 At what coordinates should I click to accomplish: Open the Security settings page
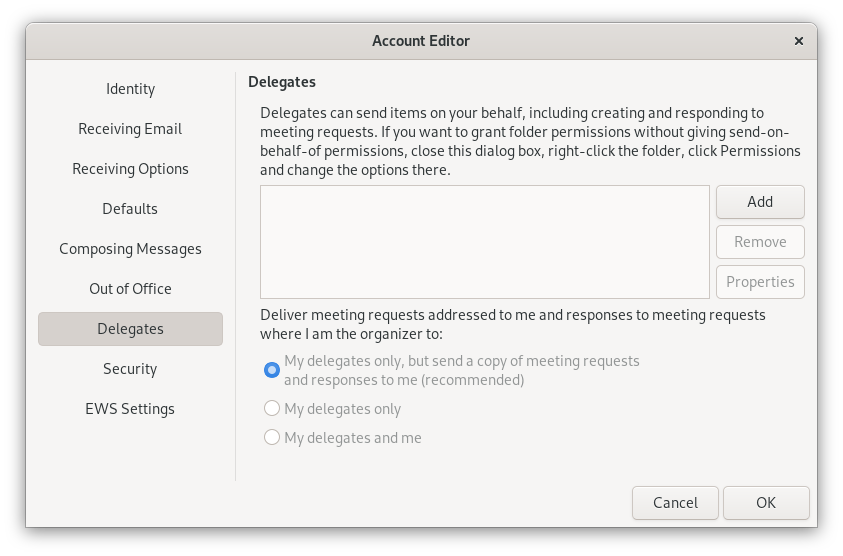130,369
